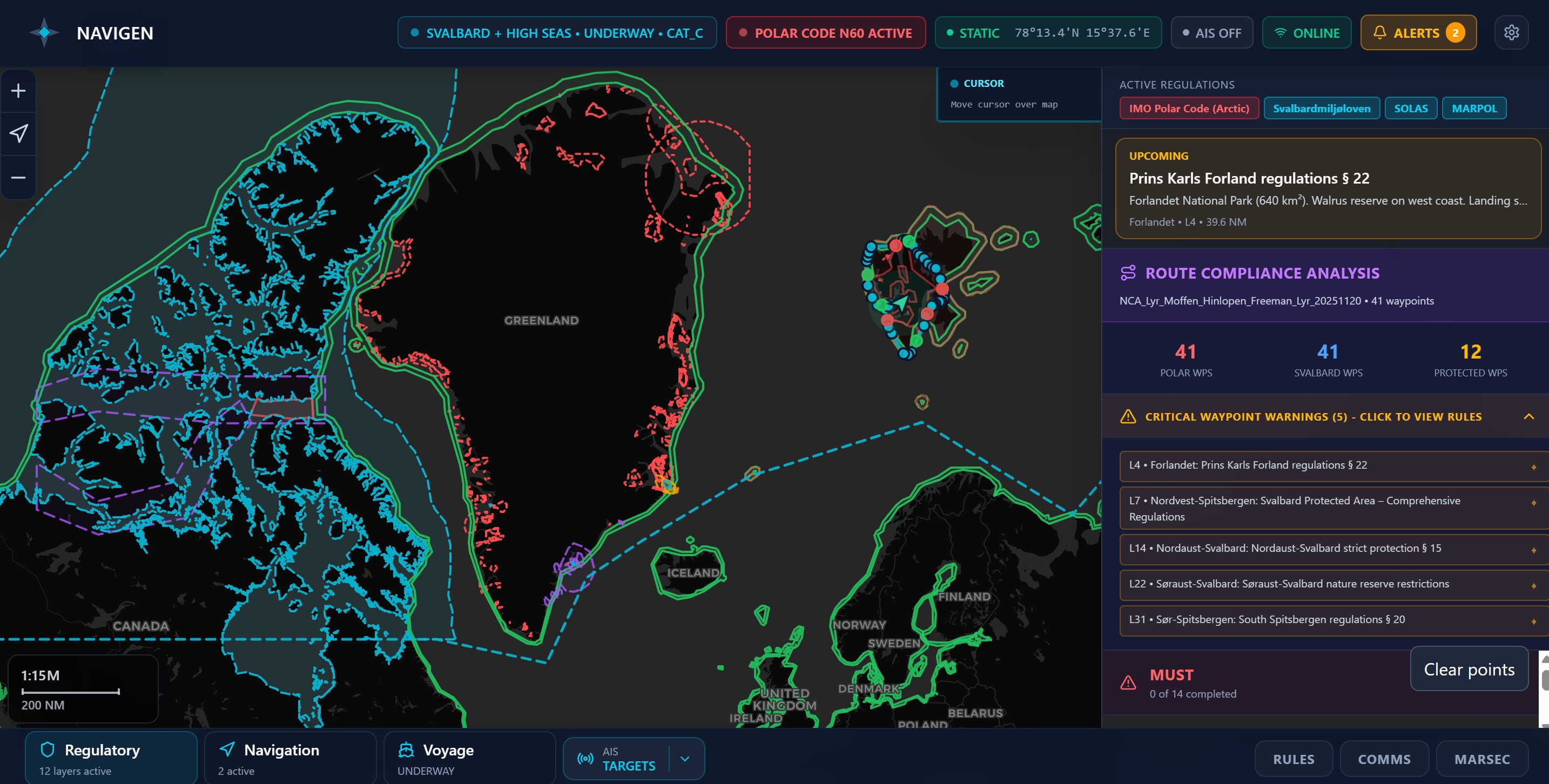Toggle the STATIC position indicator
Image resolution: width=1549 pixels, height=784 pixels.
(x=1048, y=32)
